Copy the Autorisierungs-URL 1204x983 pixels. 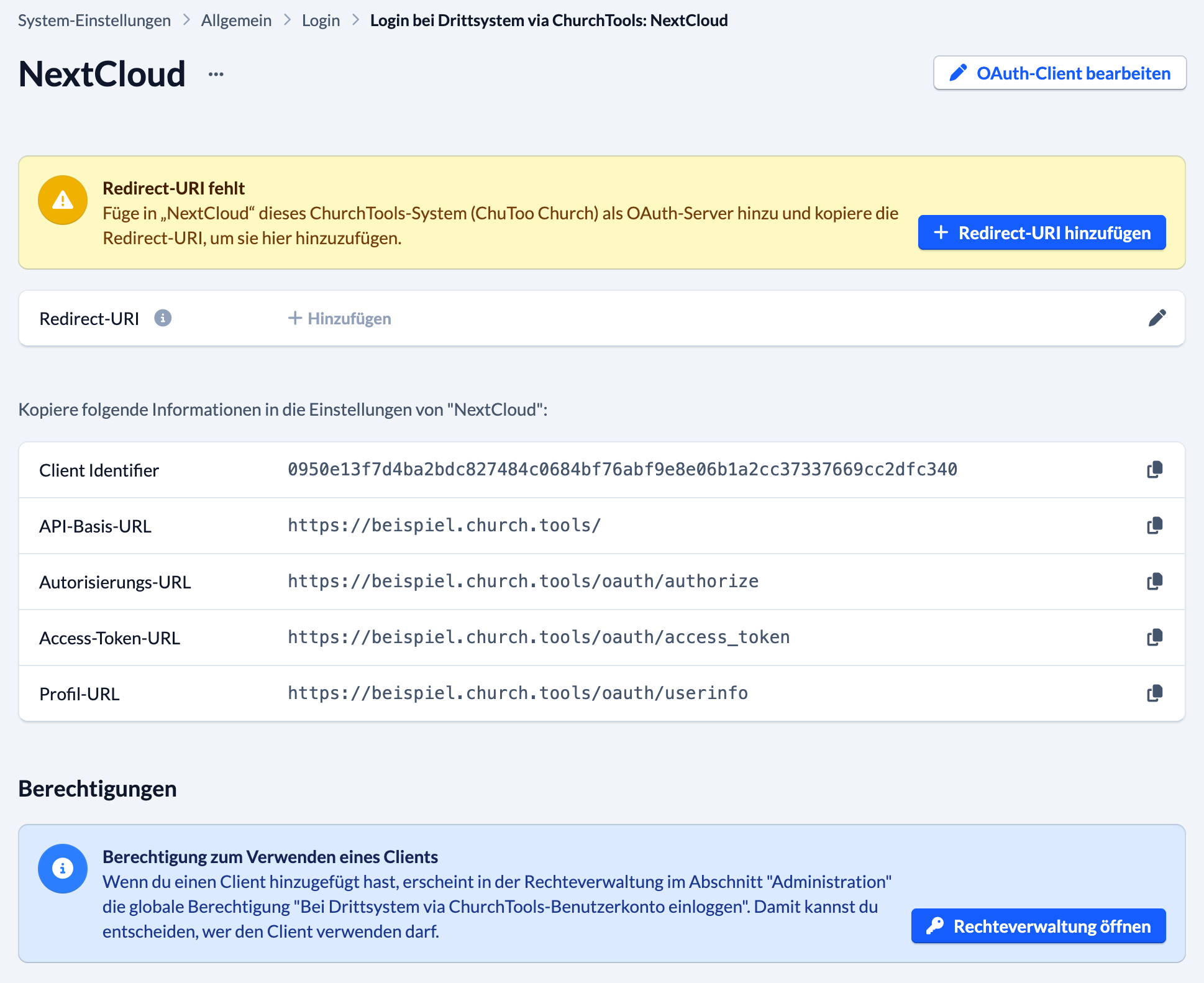1154,582
